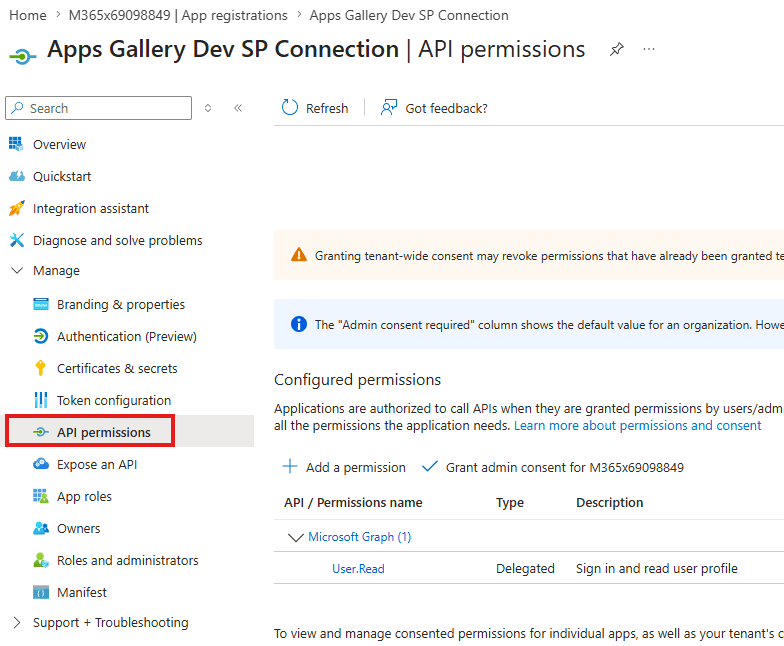The image size is (784, 646).
Task: Click the Owners people icon
Action: click(40, 528)
